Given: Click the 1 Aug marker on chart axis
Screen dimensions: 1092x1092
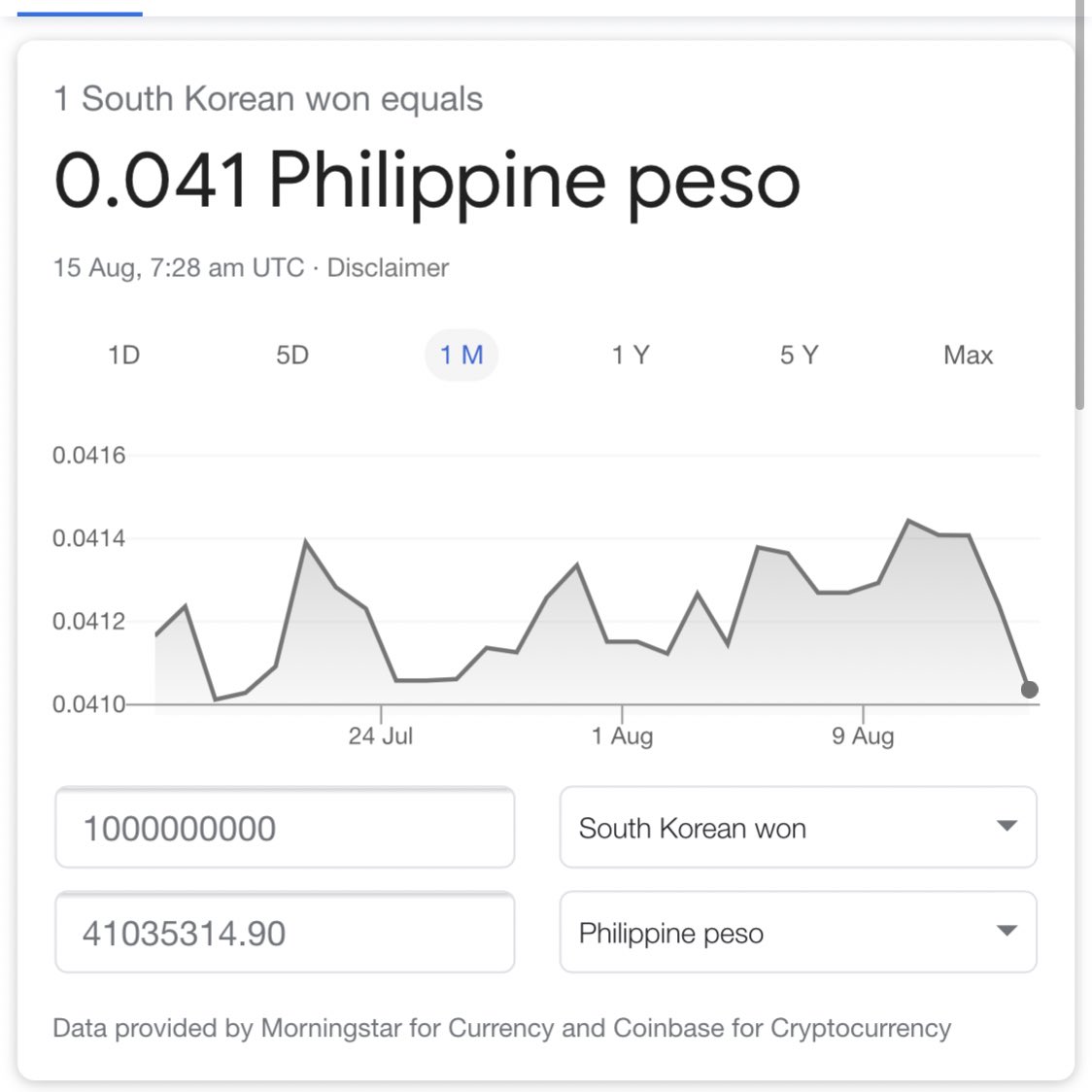Looking at the screenshot, I should tap(622, 735).
